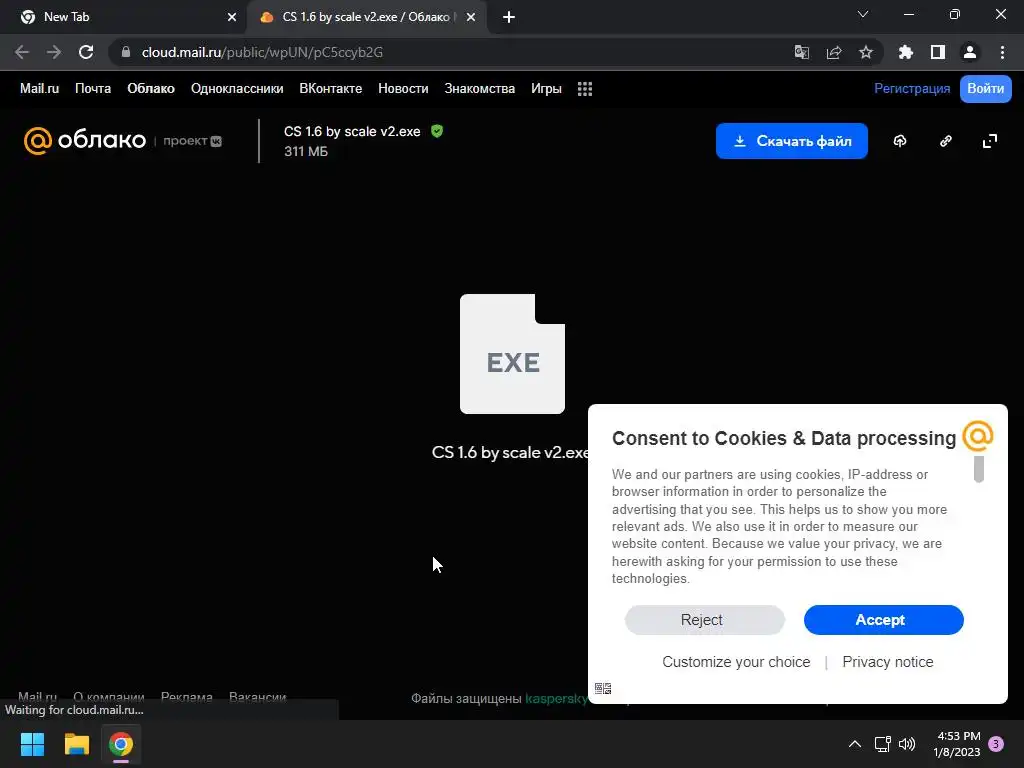Screen dimensions: 1024x768
Task: Click the EXE file thumbnail
Action: pos(512,353)
